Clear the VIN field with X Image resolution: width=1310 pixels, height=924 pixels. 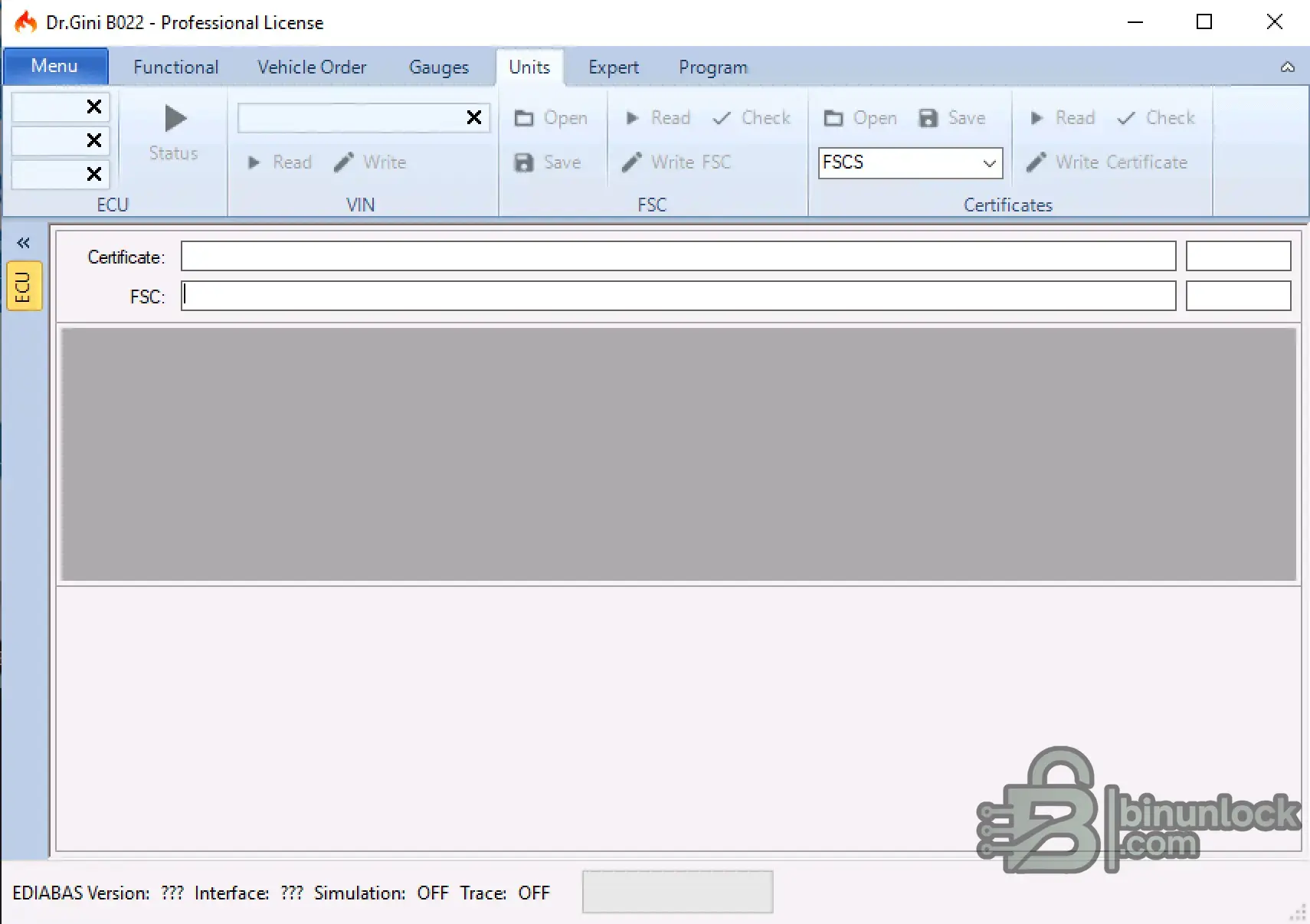click(x=474, y=117)
